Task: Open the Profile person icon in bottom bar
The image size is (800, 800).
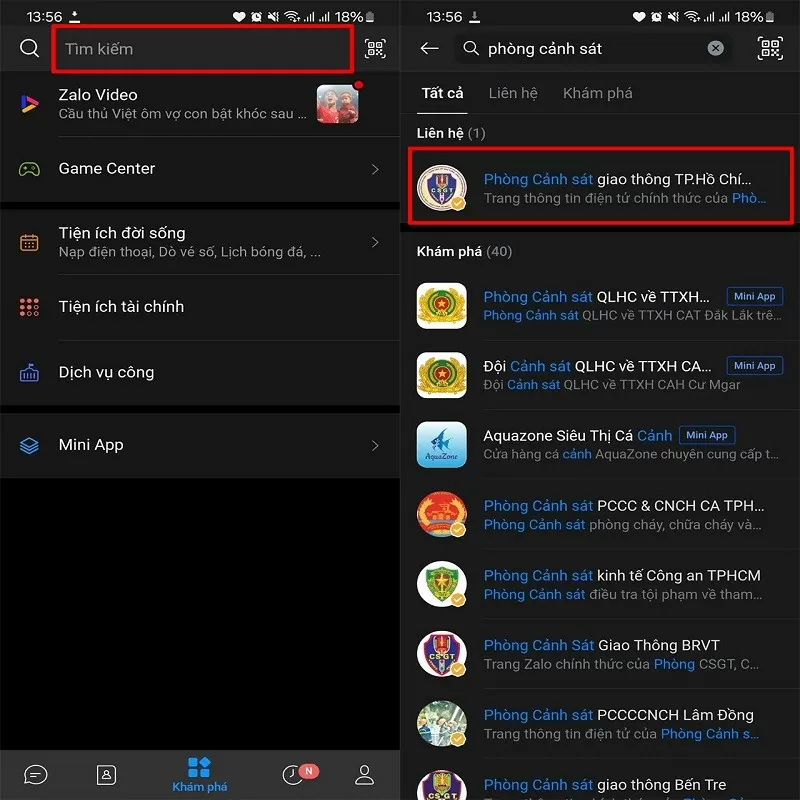Action: (365, 774)
